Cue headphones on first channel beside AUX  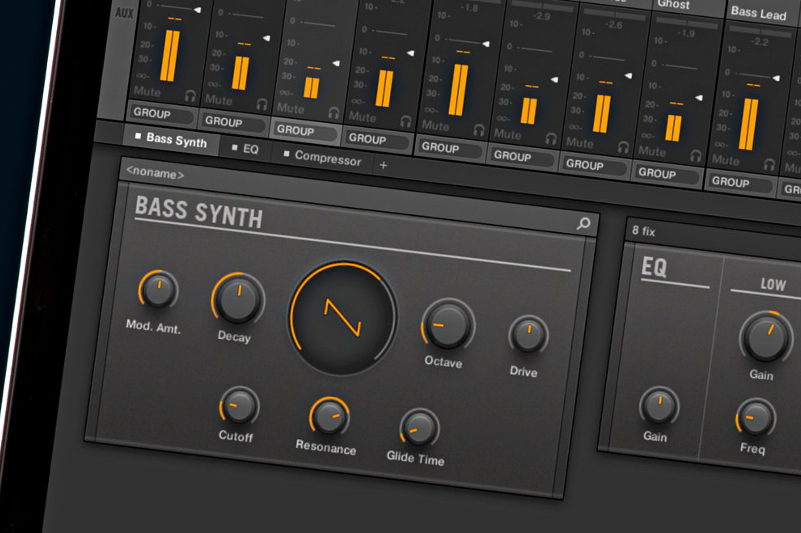click(191, 96)
